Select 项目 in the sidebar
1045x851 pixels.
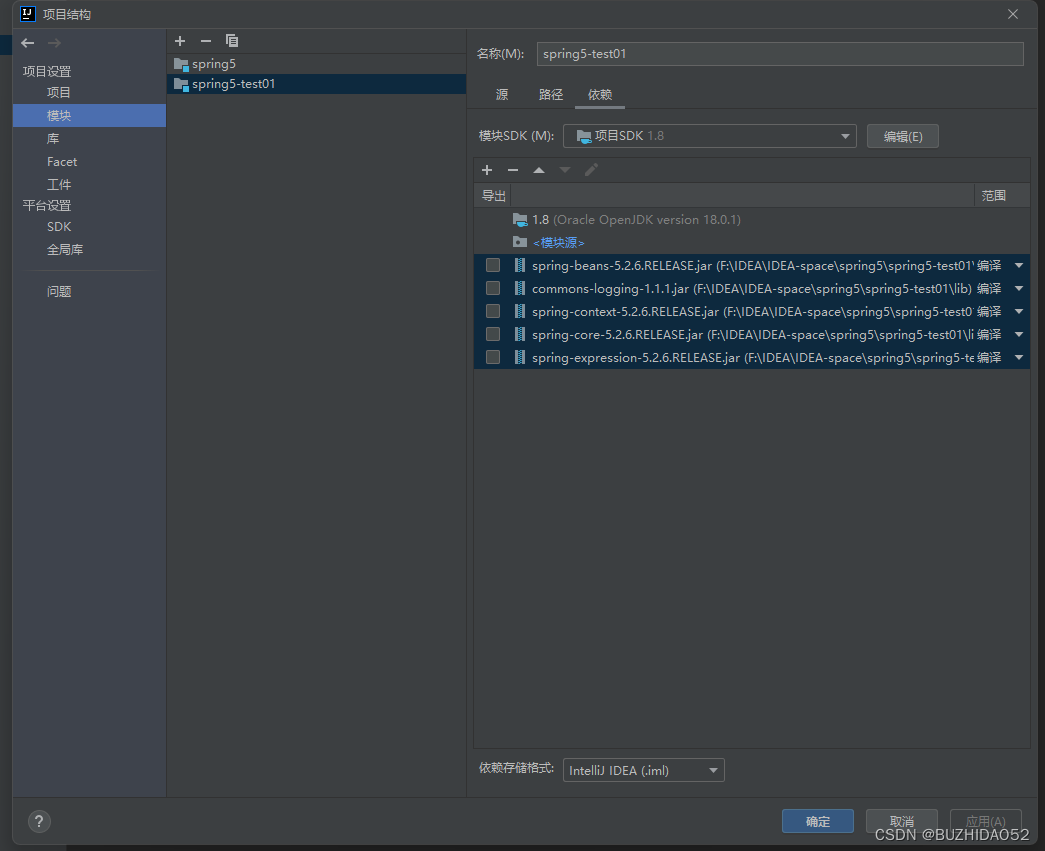pos(59,93)
